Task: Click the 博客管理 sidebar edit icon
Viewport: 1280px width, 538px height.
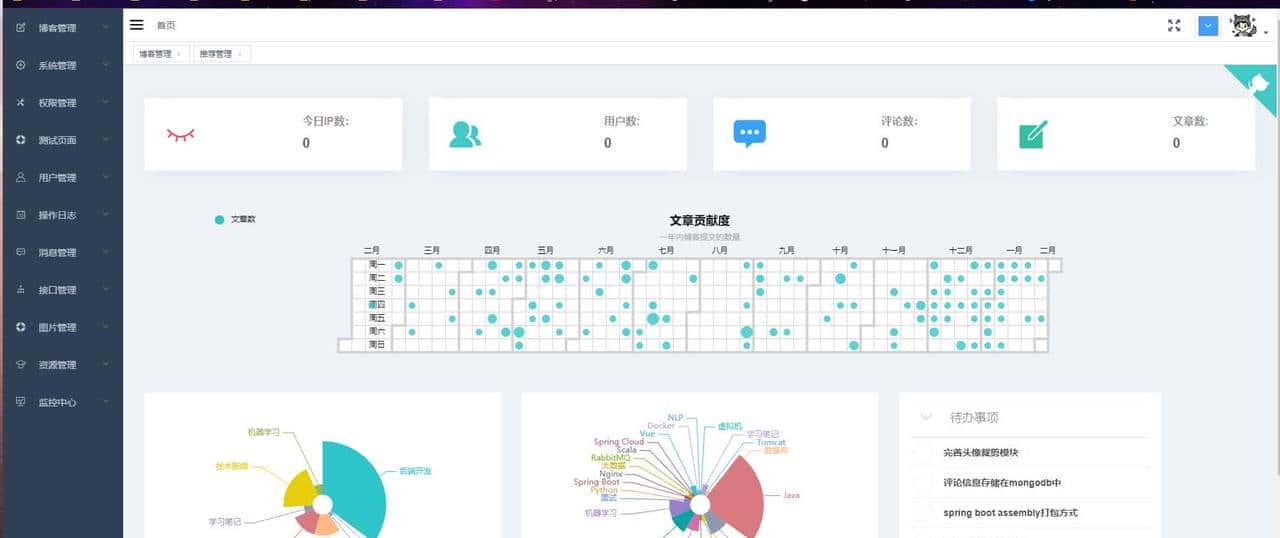Action: click(21, 28)
